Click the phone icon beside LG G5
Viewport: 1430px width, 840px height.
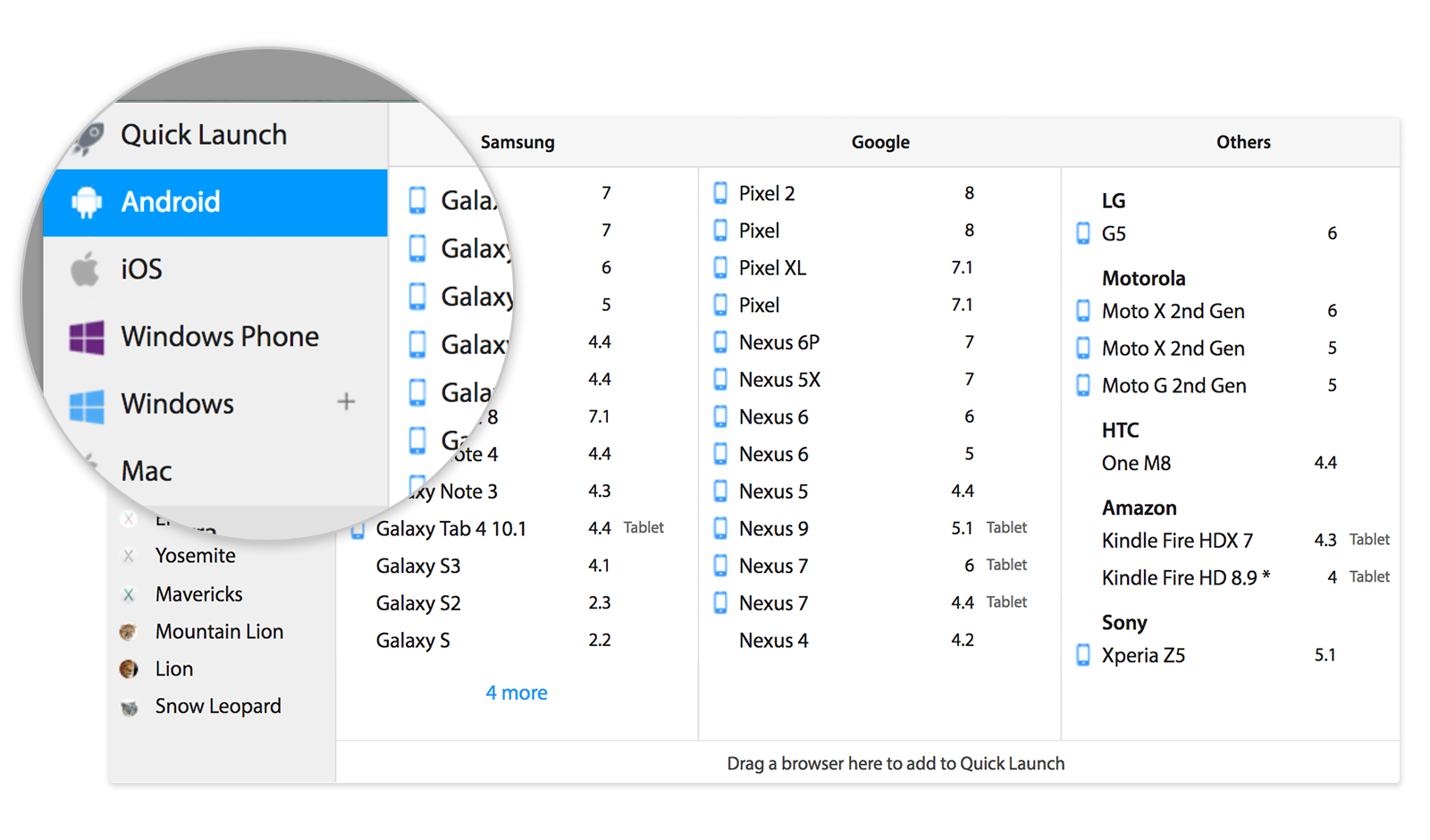coord(1083,233)
